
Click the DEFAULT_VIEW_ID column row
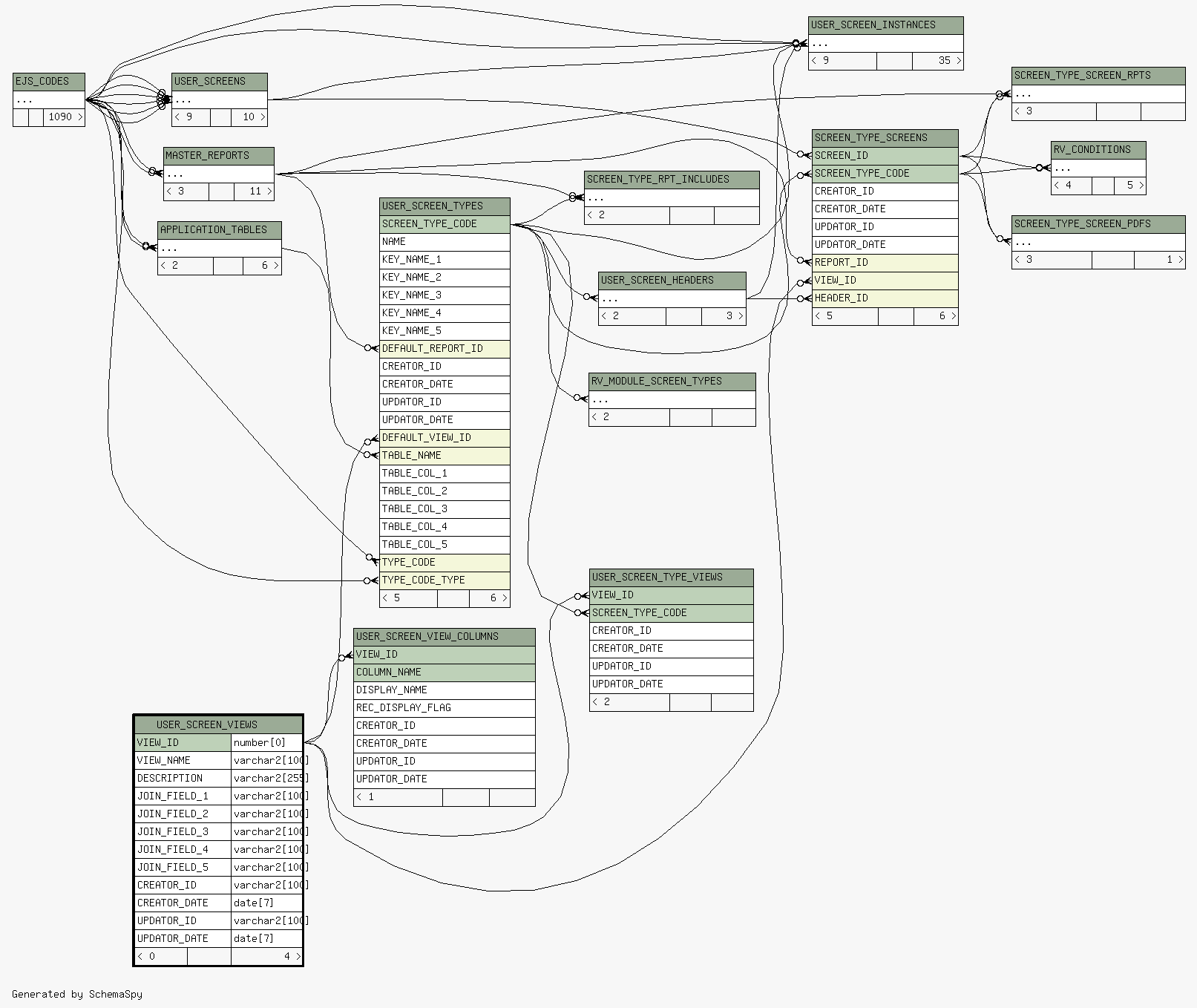445,438
